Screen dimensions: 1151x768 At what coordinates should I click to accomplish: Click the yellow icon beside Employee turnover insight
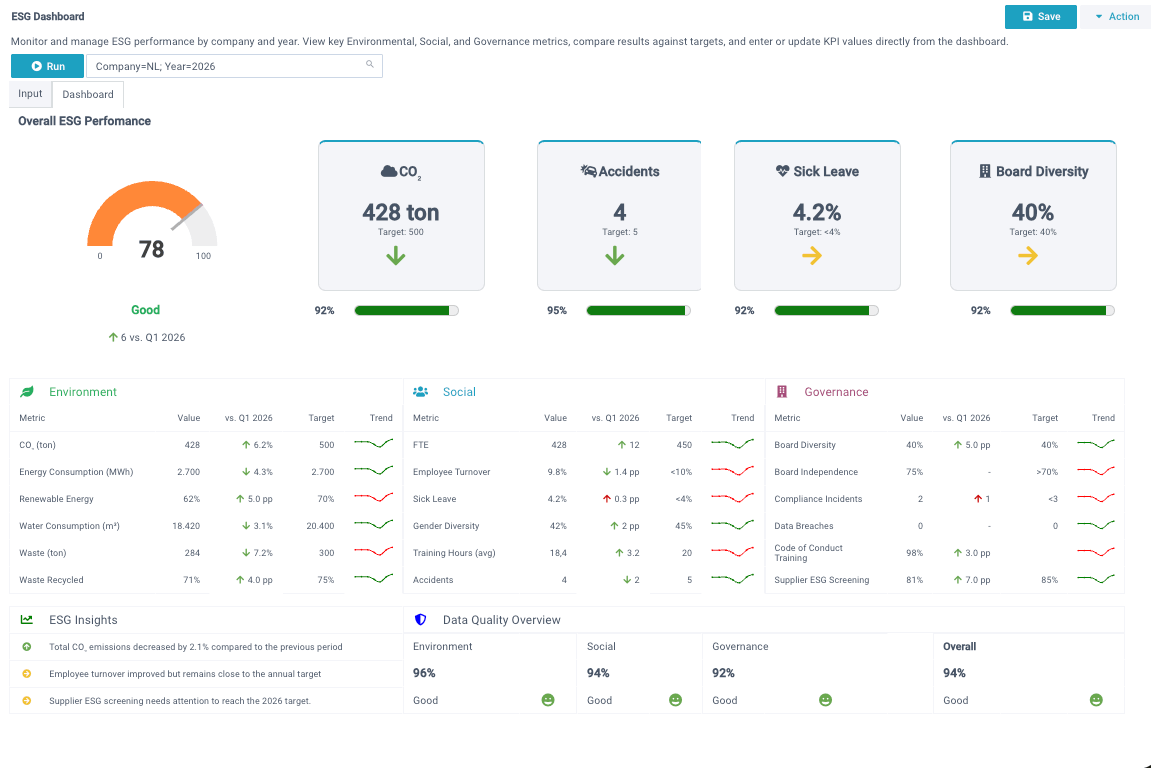pos(27,674)
